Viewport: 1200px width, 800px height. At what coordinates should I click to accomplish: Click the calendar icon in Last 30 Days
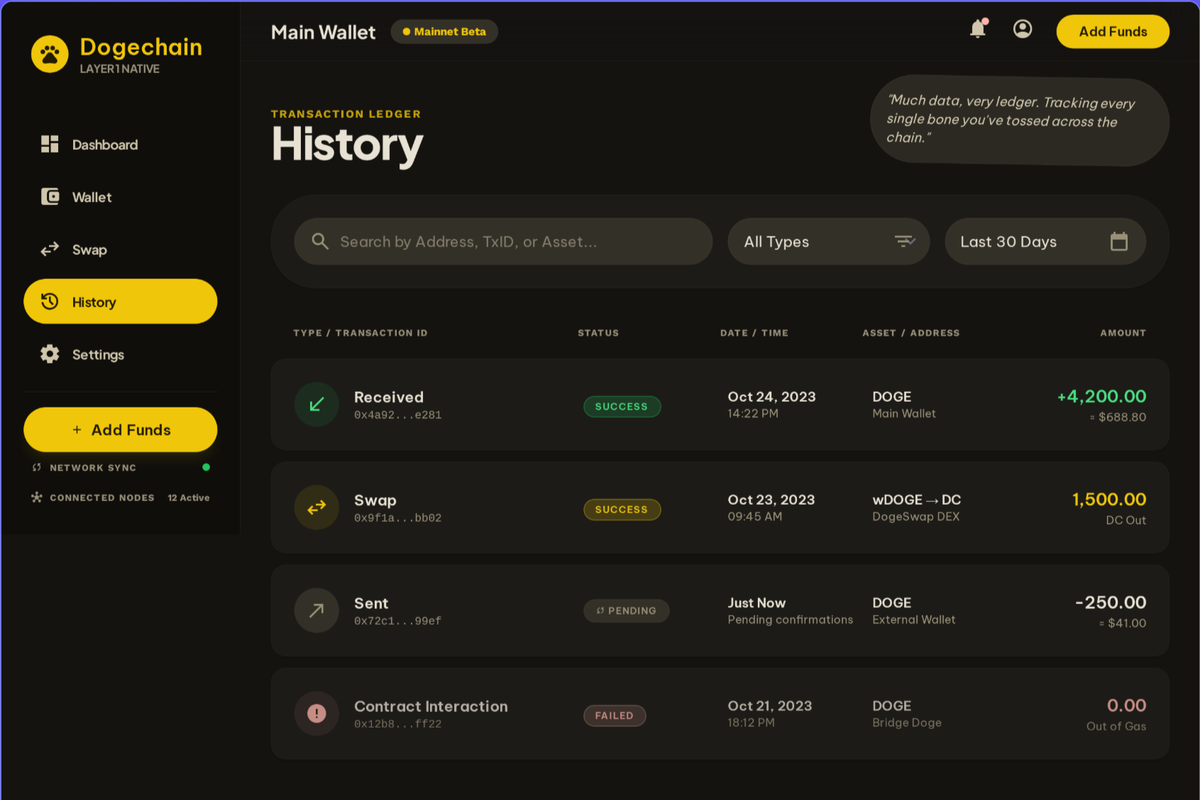tap(1119, 241)
